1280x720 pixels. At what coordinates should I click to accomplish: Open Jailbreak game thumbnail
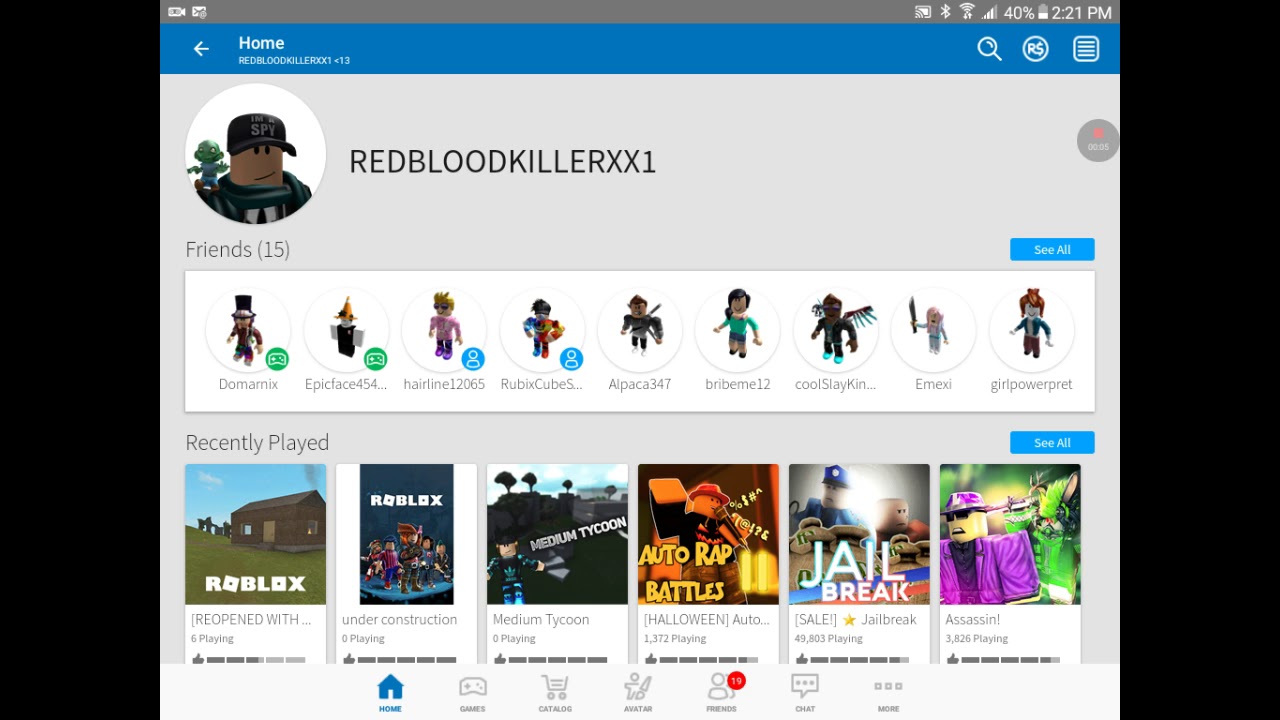click(x=859, y=534)
